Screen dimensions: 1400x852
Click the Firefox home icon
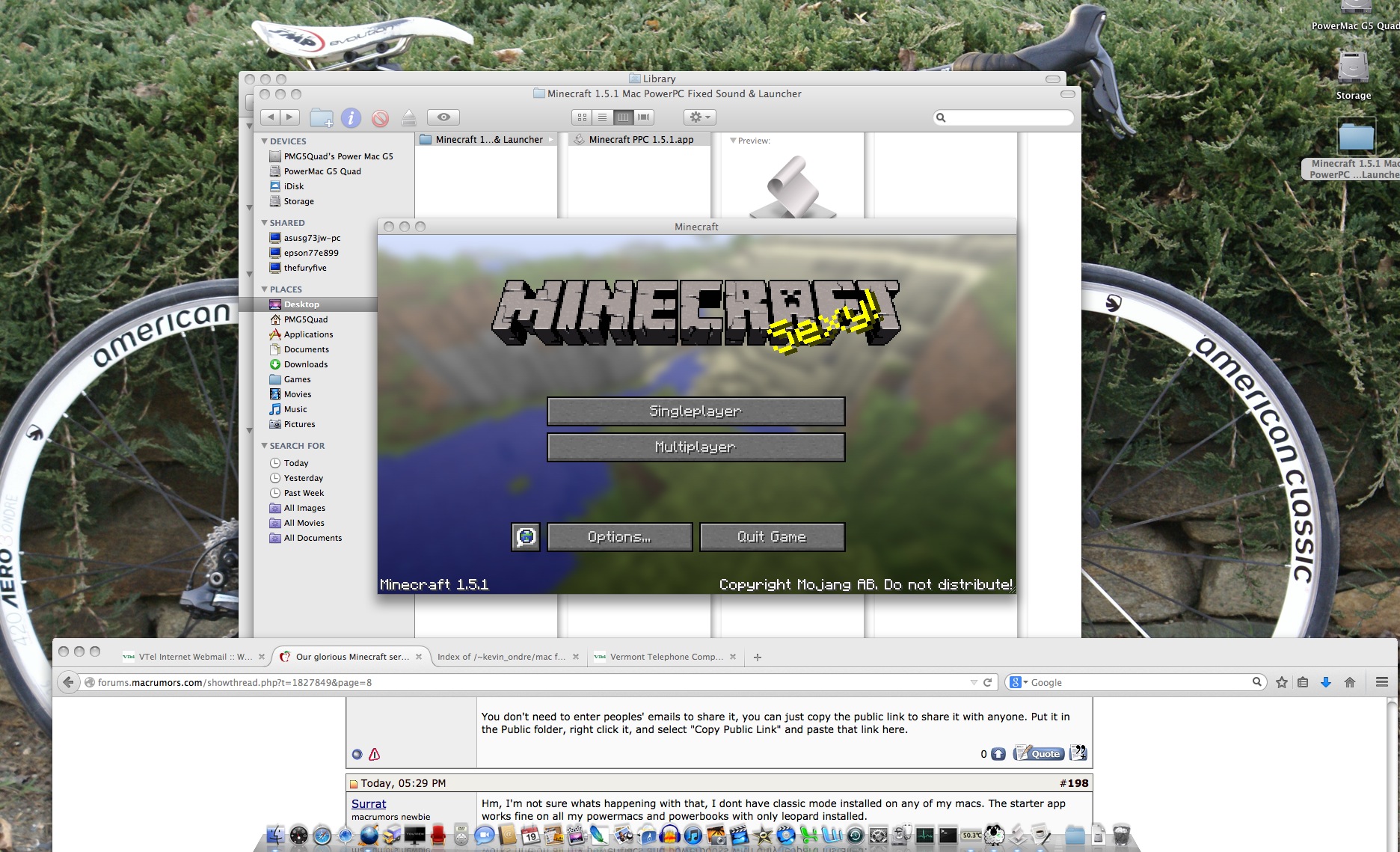(1351, 681)
